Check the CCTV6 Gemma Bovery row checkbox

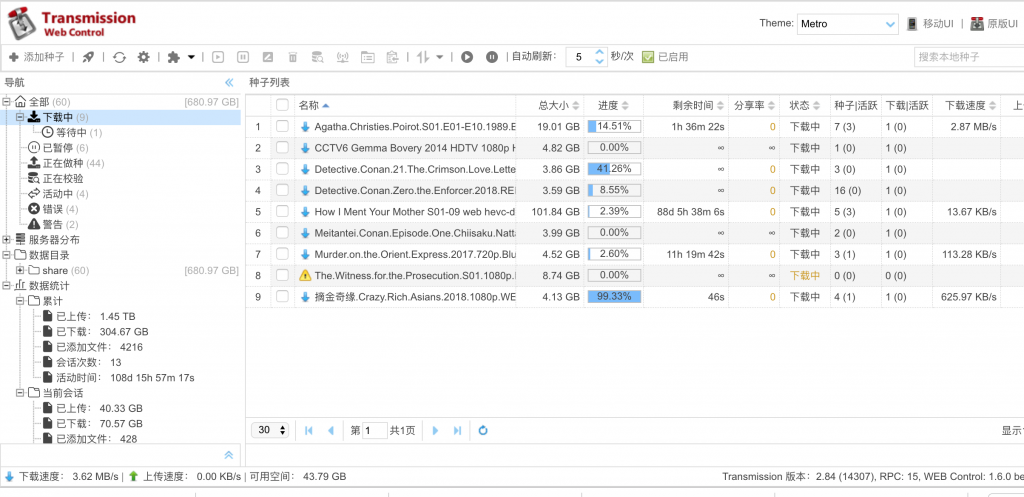coord(282,148)
